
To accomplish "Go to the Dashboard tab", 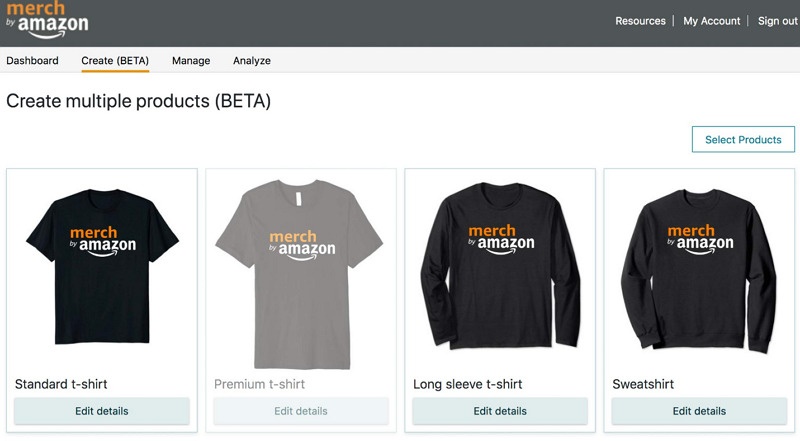I will (x=32, y=61).
